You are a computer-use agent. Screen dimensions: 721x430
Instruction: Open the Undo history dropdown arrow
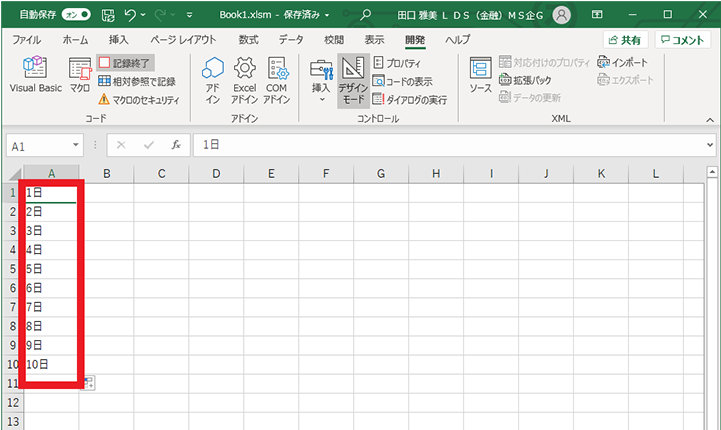click(143, 15)
